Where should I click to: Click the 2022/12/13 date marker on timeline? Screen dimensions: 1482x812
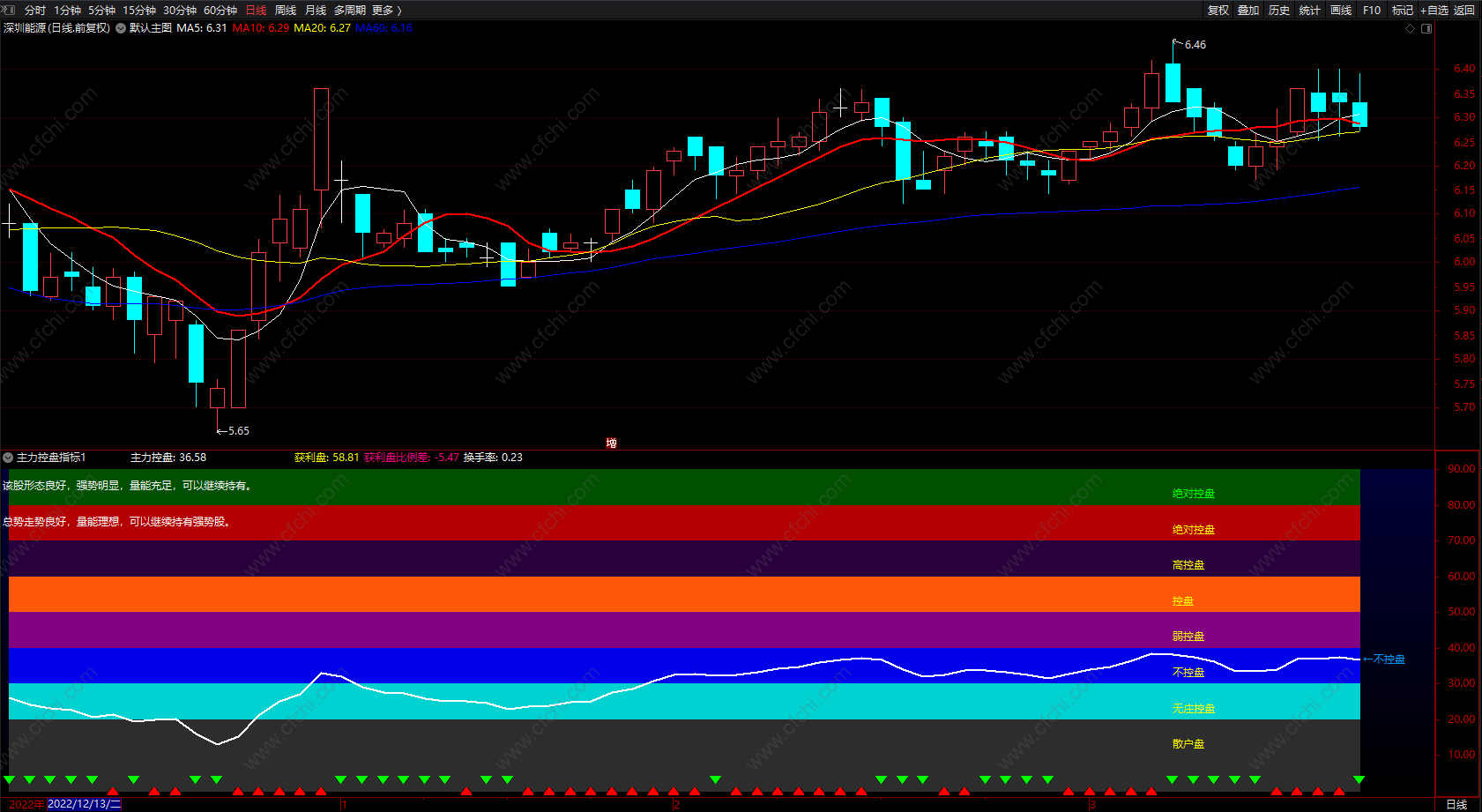85,804
